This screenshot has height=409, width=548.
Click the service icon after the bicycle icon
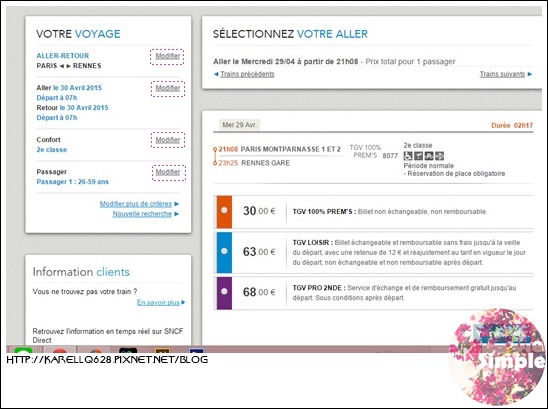439,156
